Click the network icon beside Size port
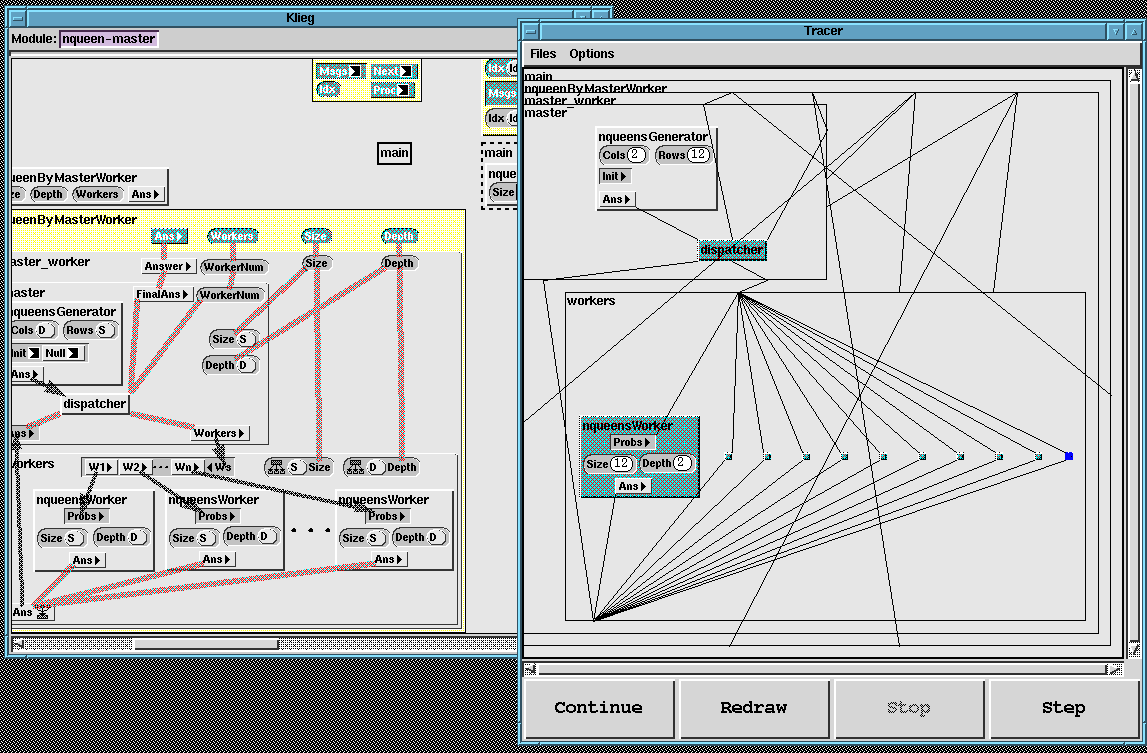 tap(278, 467)
